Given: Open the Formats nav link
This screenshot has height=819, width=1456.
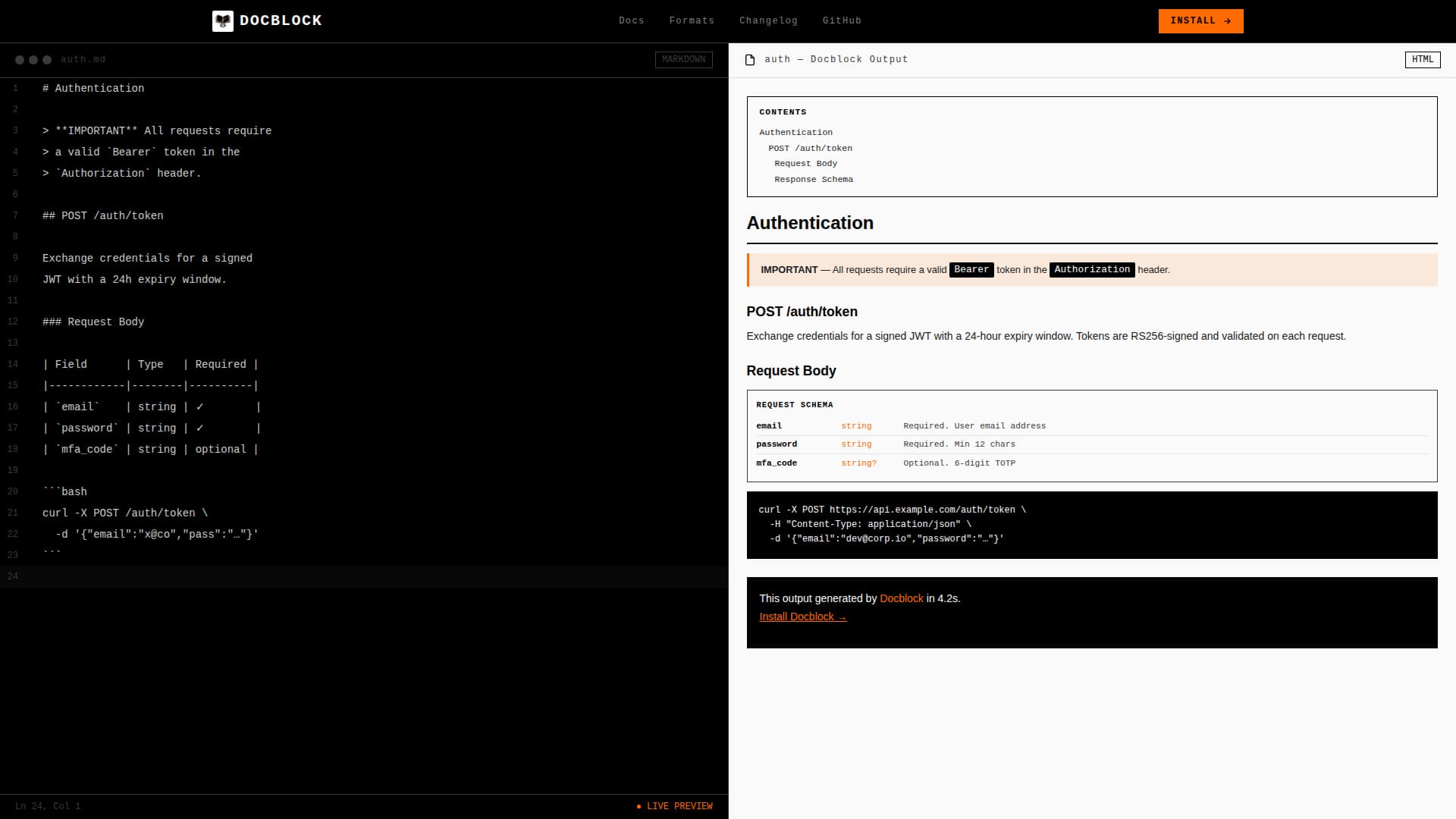Looking at the screenshot, I should tap(692, 20).
